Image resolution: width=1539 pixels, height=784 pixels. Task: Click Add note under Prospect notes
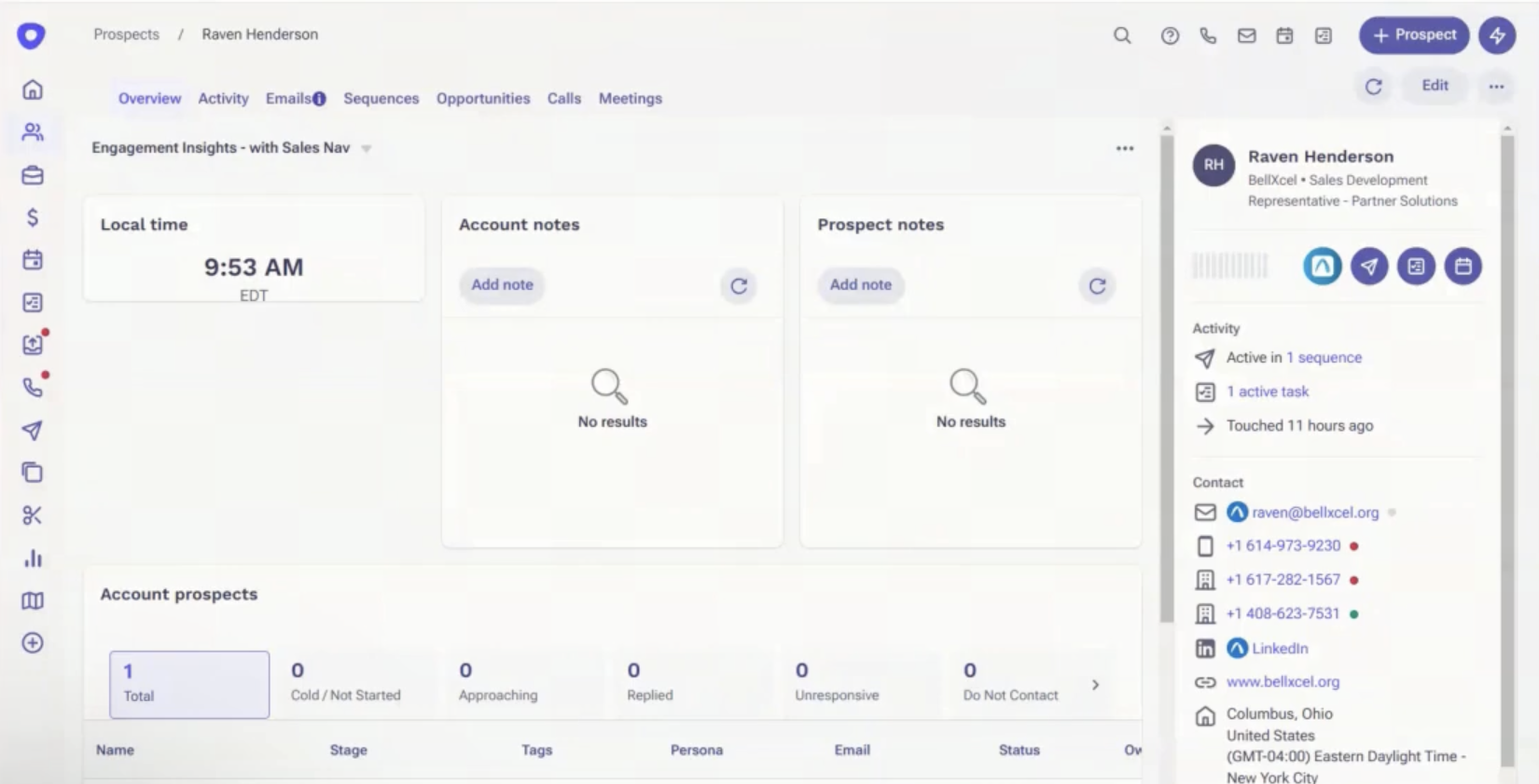860,285
